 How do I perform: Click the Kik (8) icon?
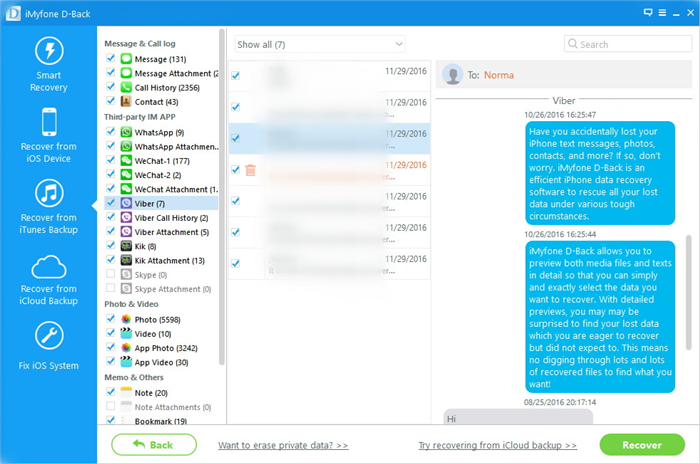[126, 247]
